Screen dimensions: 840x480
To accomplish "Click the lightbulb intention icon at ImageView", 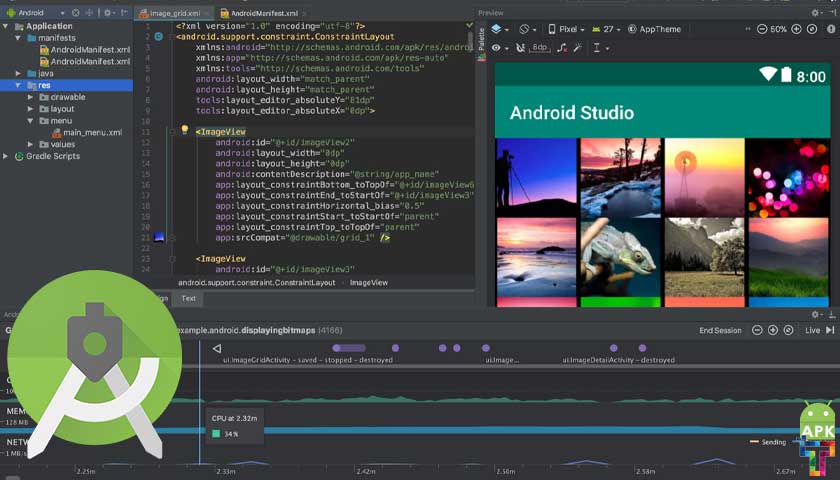I will click(x=184, y=129).
